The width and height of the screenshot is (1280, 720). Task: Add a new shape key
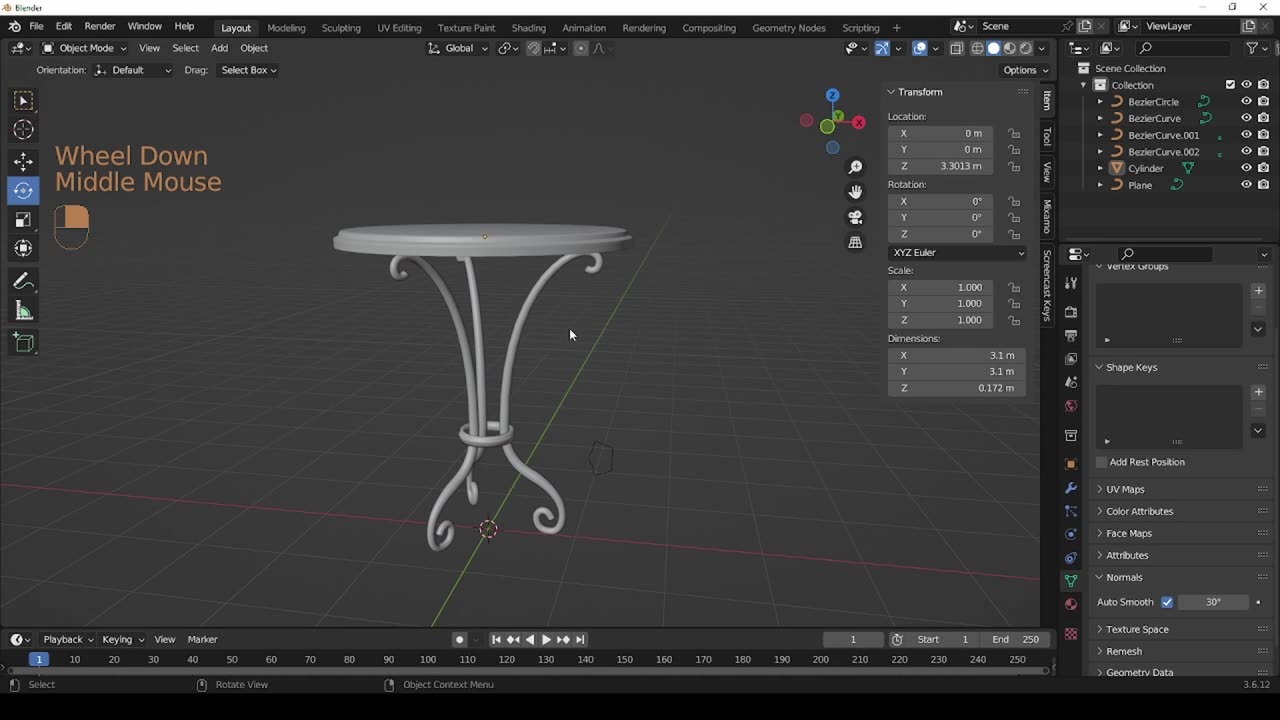click(1258, 392)
